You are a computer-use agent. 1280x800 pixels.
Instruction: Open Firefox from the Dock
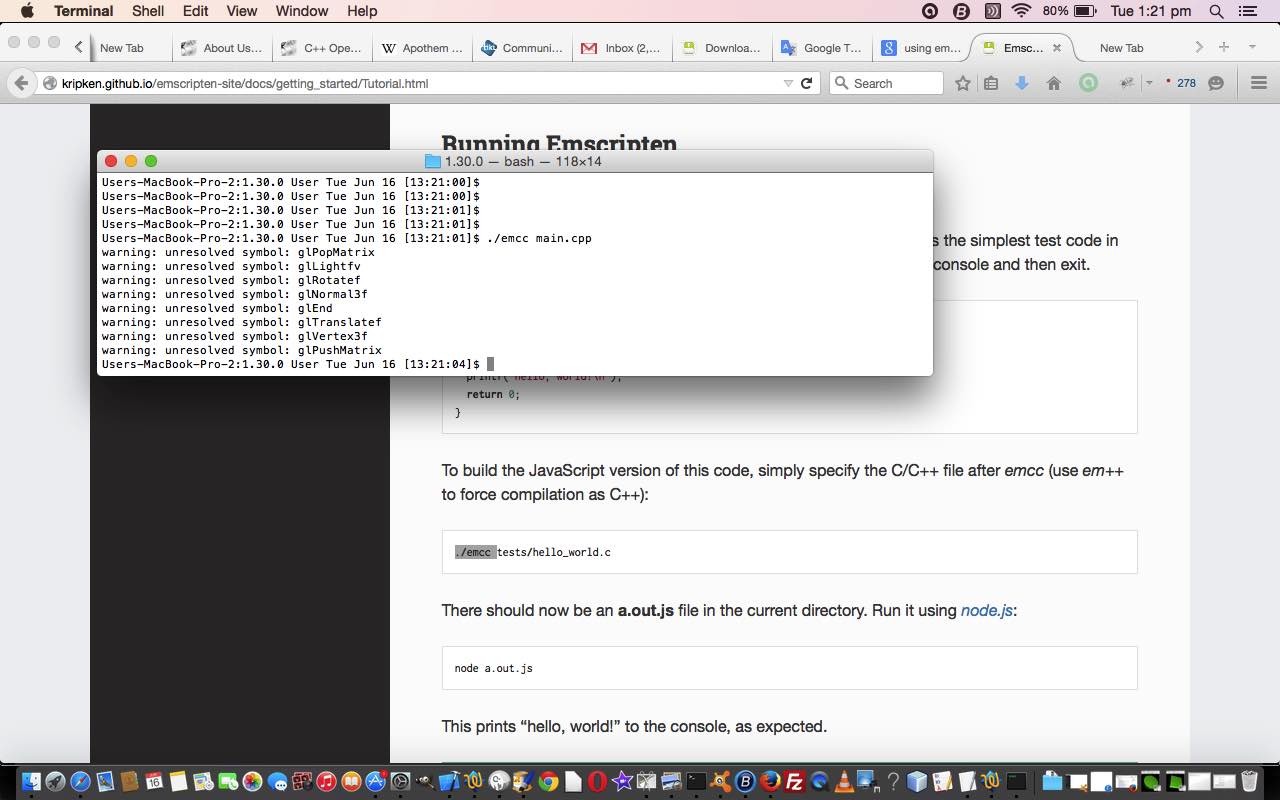770,781
